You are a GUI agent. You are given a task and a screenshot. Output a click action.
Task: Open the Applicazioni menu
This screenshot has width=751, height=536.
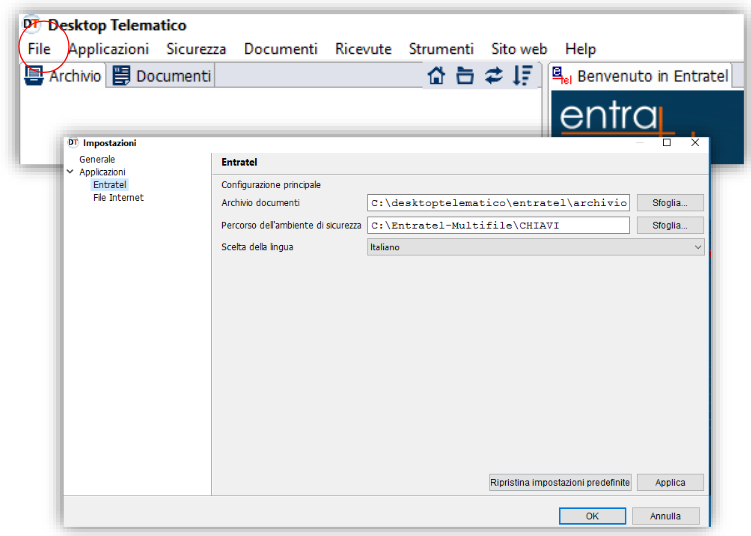109,49
